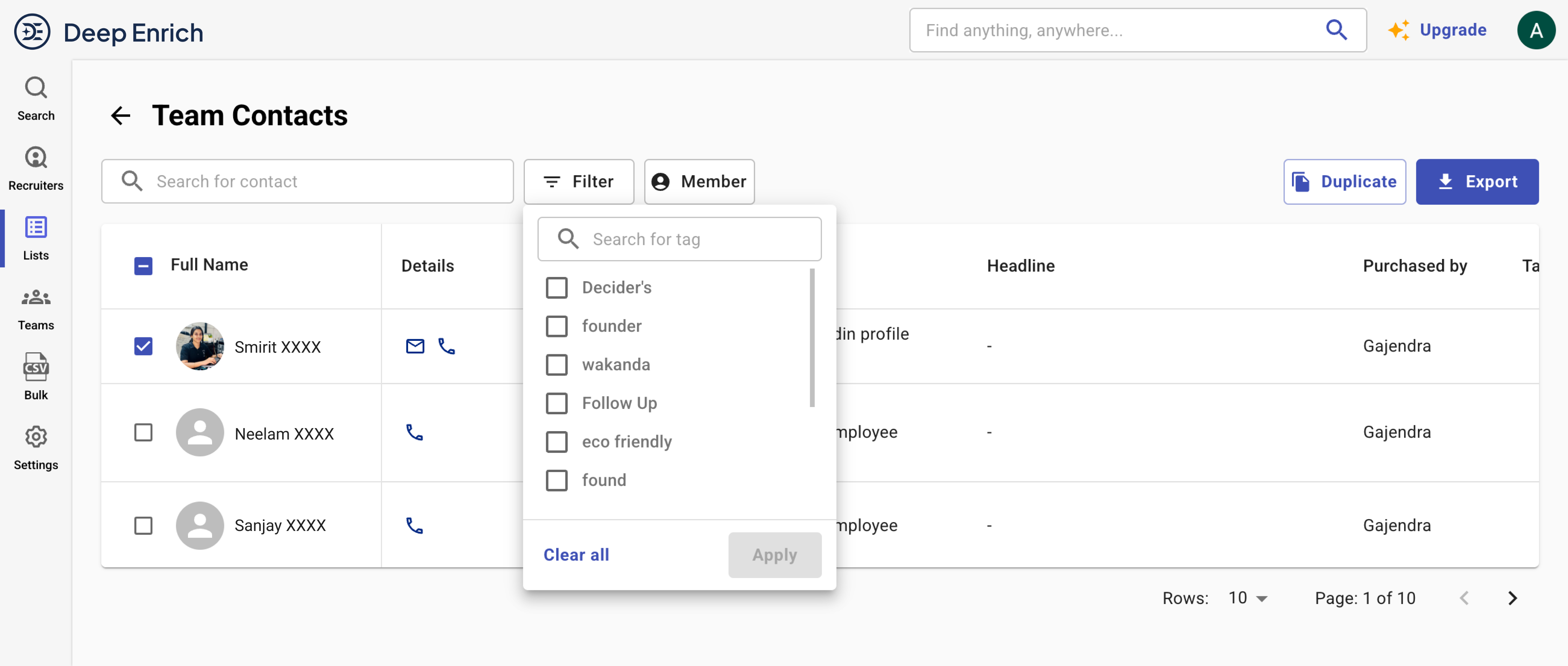Open the Member filter dropdown
This screenshot has width=1568, height=666.
point(699,181)
